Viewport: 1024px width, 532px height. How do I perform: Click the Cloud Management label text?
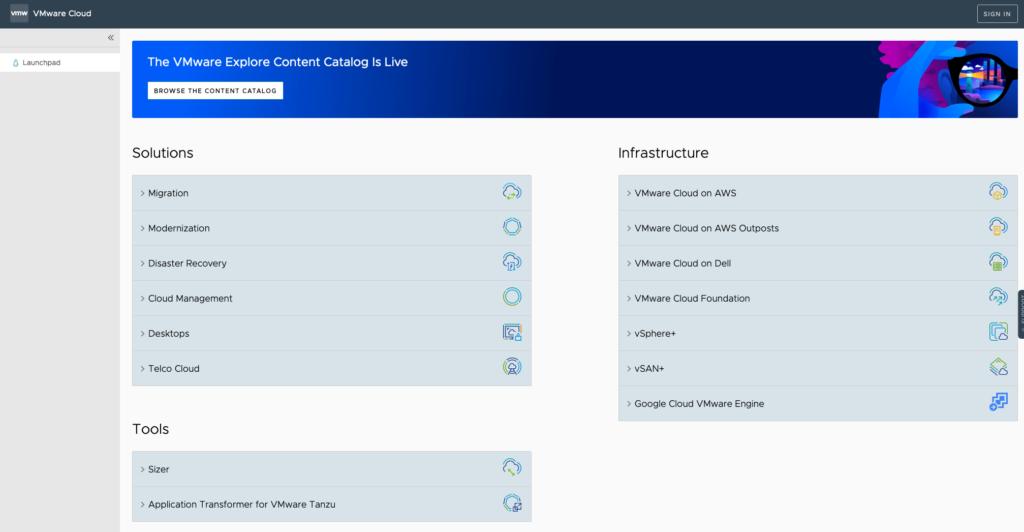tap(190, 298)
